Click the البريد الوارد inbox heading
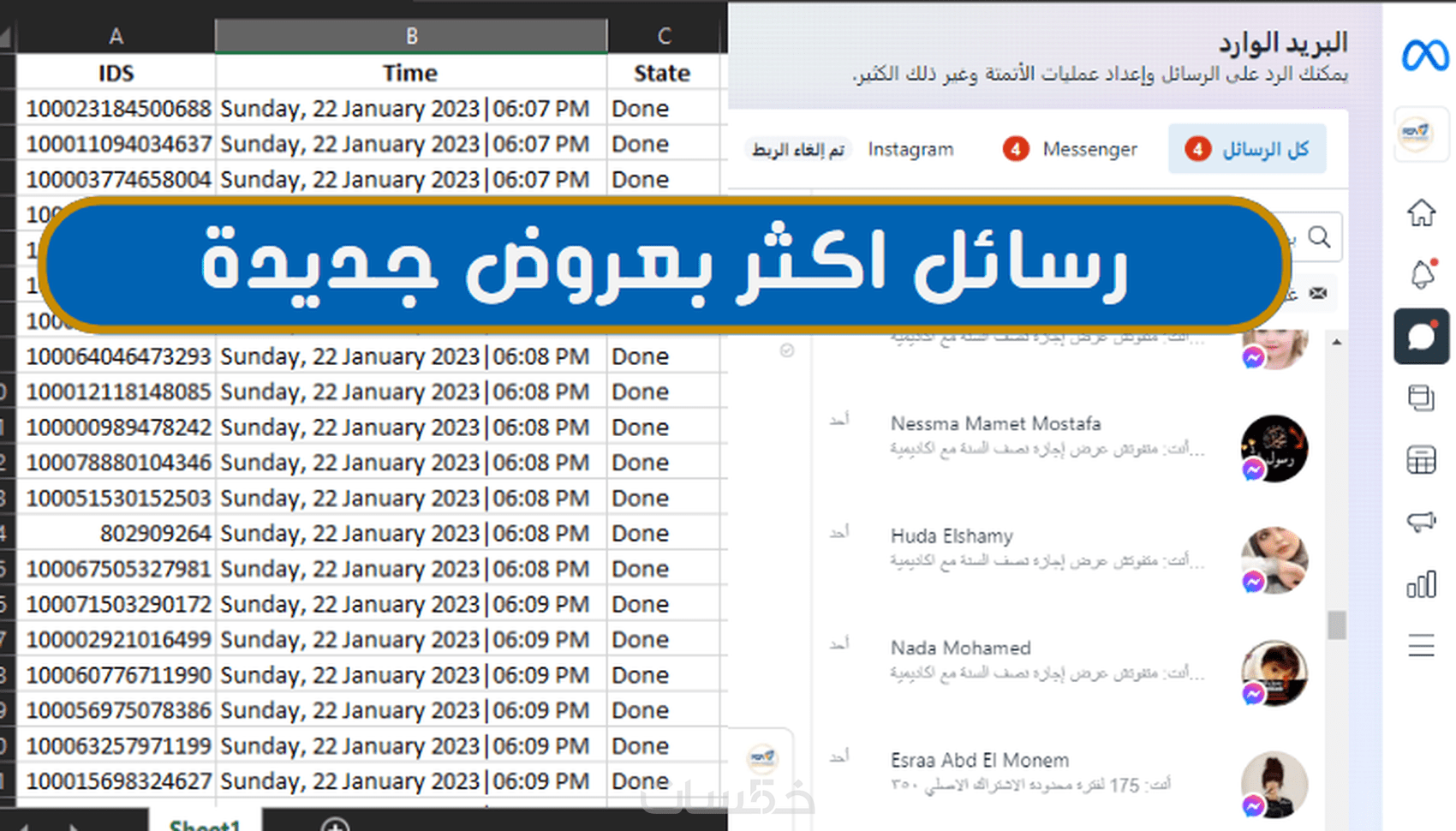 point(1283,42)
